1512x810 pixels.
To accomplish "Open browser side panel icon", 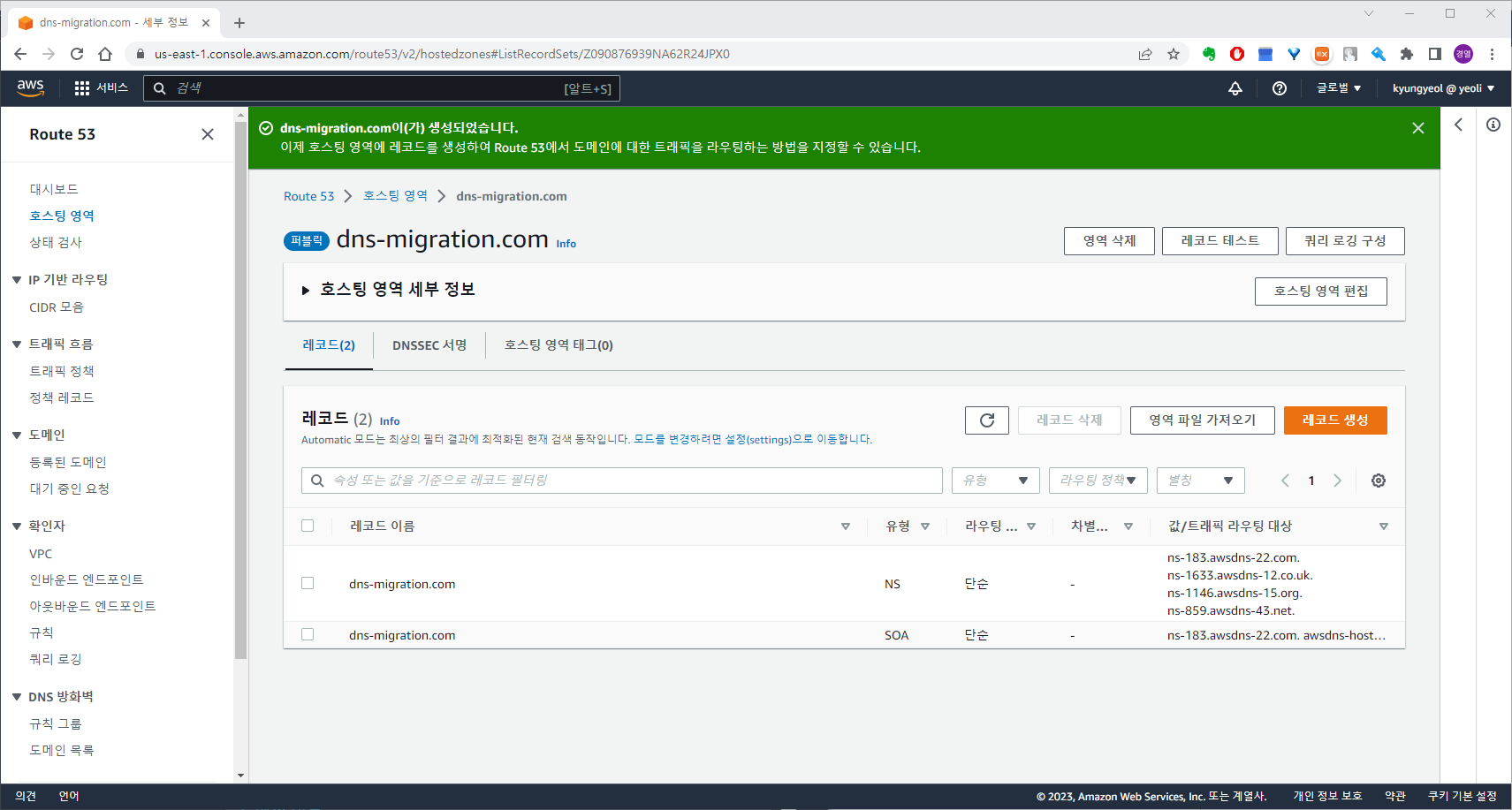I will 1435,54.
